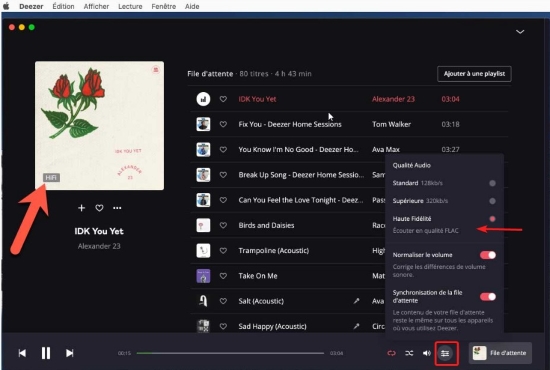Click Tom Walker artist name
The width and height of the screenshot is (550, 370).
[x=391, y=125]
